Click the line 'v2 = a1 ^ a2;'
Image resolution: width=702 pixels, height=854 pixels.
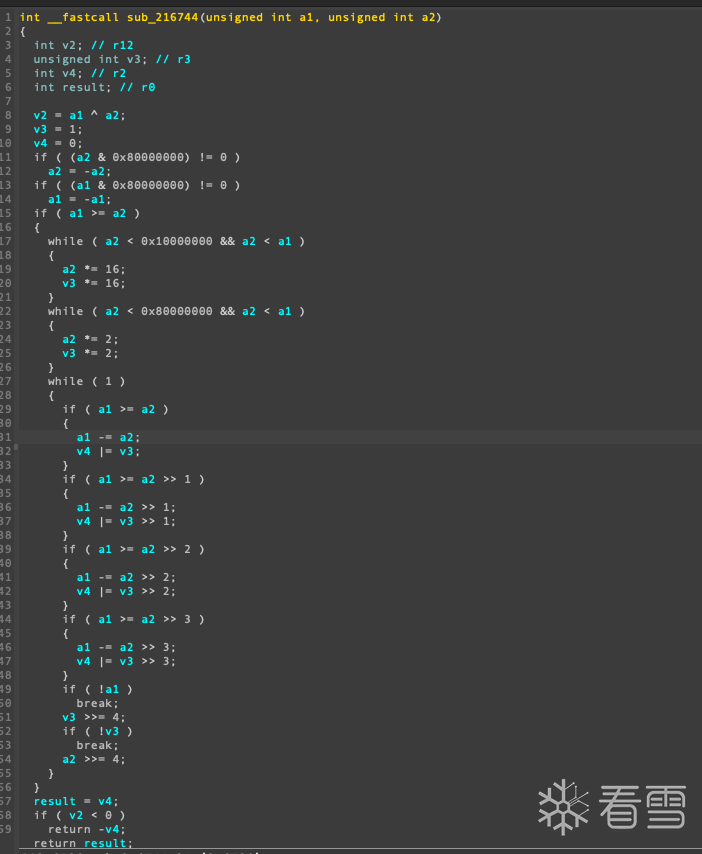tap(80, 115)
